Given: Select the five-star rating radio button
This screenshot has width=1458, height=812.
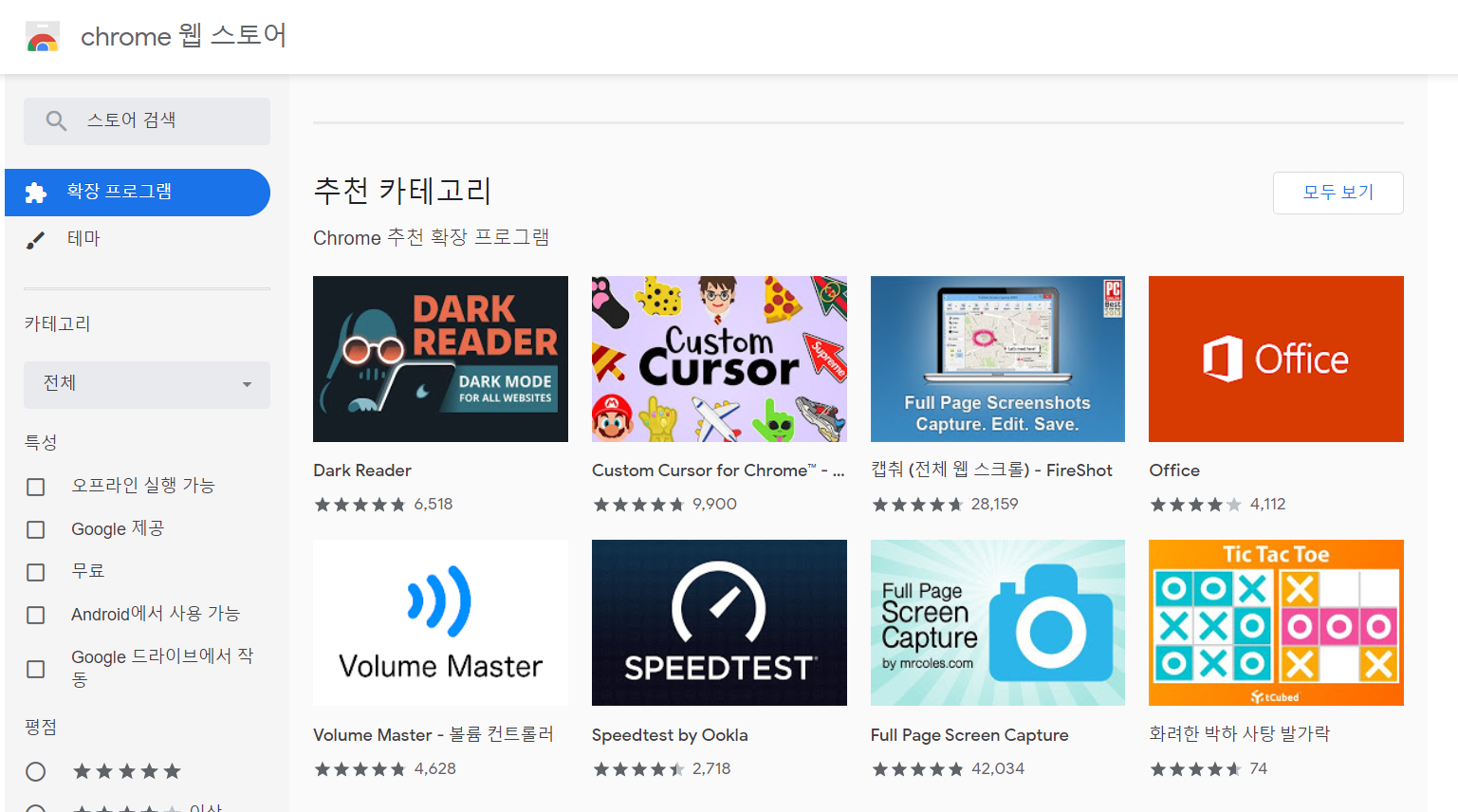Looking at the screenshot, I should click(36, 771).
